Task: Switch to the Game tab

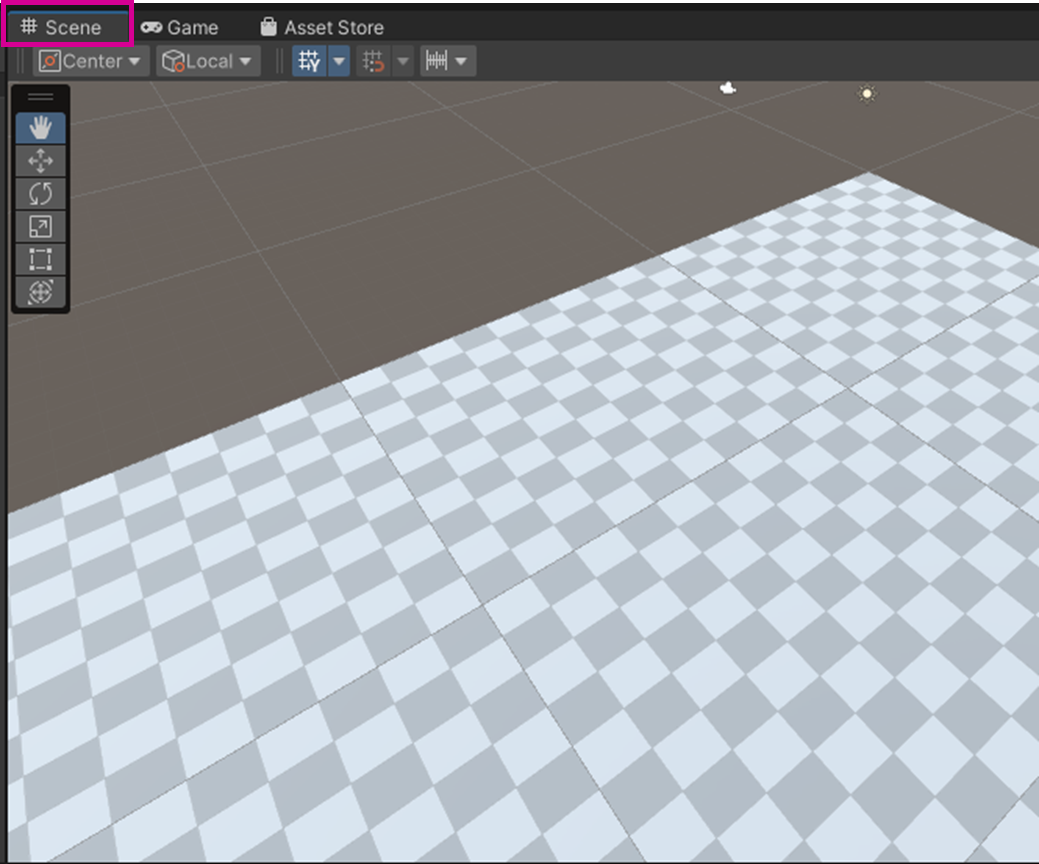Action: [180, 27]
